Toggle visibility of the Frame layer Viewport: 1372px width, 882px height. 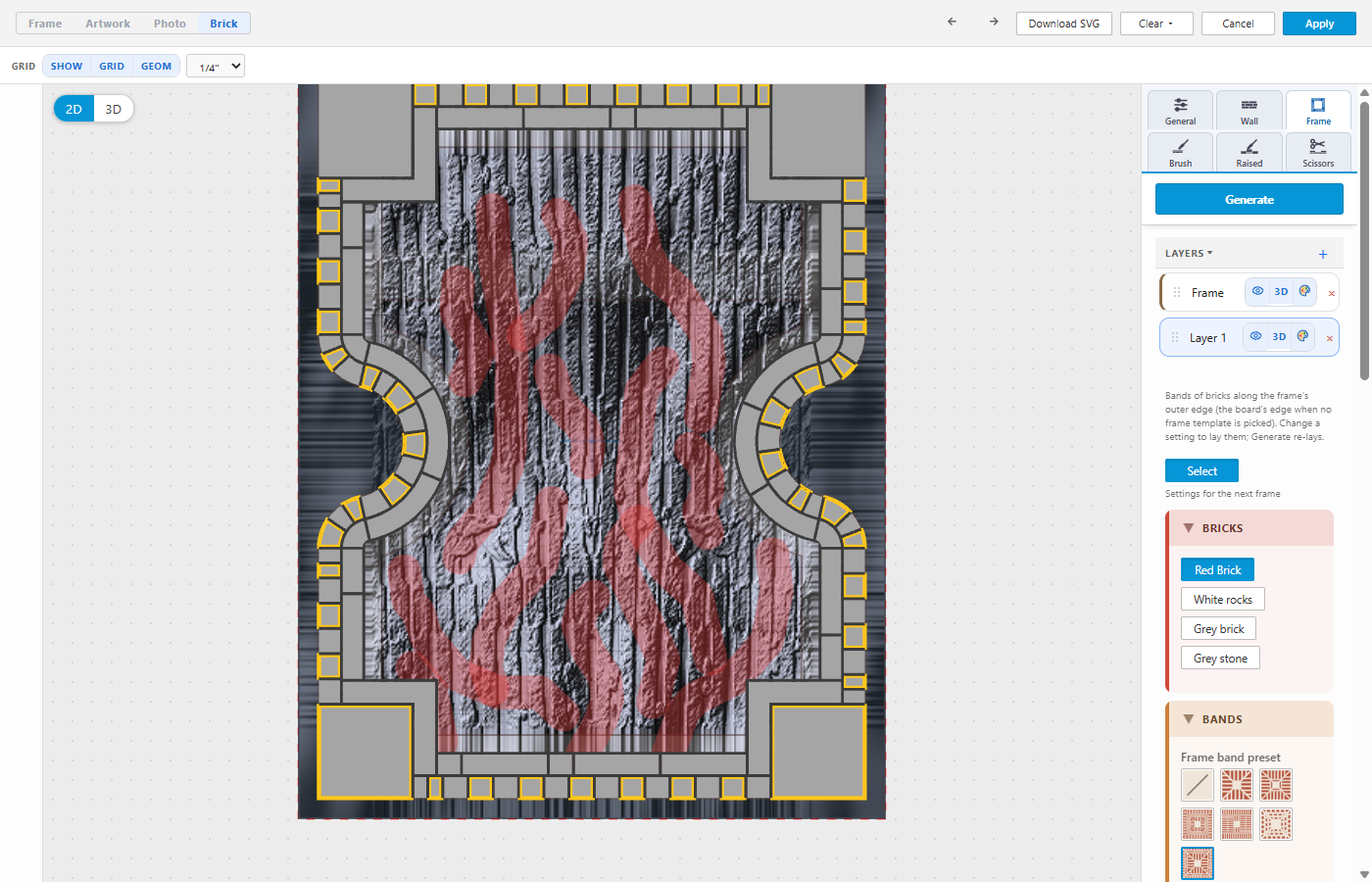pyautogui.click(x=1257, y=291)
